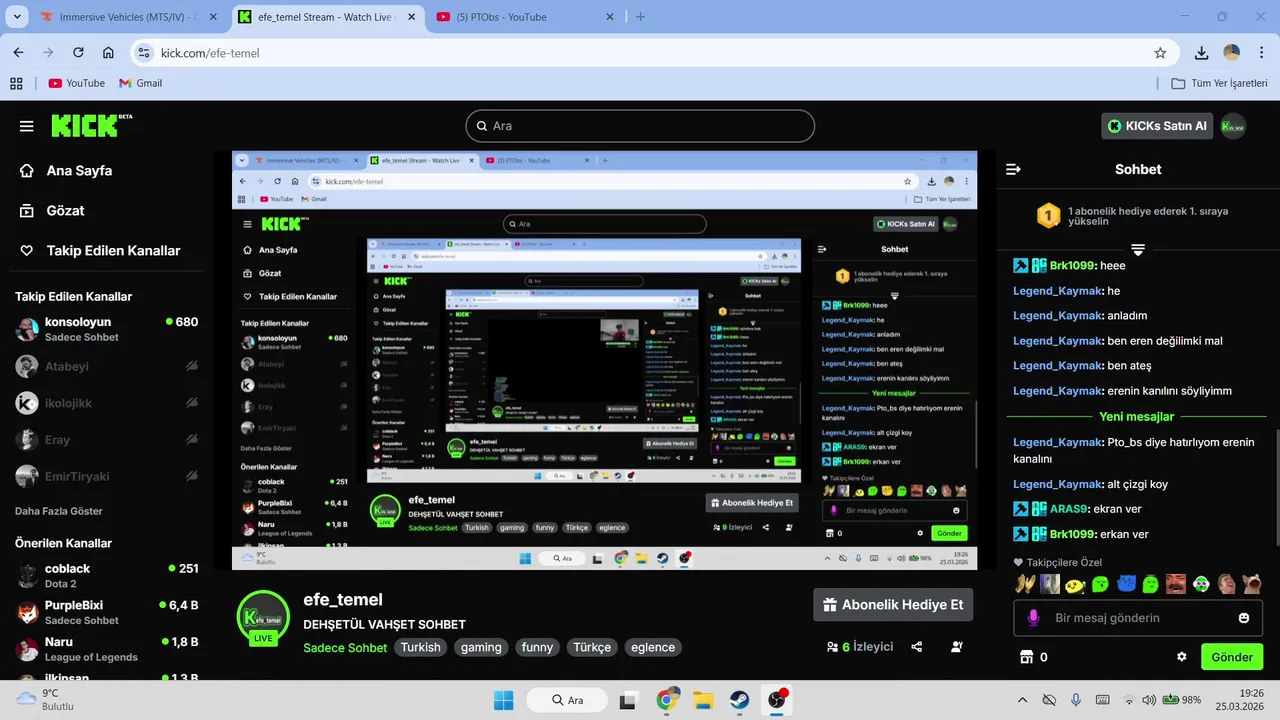Click the purple microphone icon in chat
This screenshot has width=1280, height=720.
click(1034, 618)
